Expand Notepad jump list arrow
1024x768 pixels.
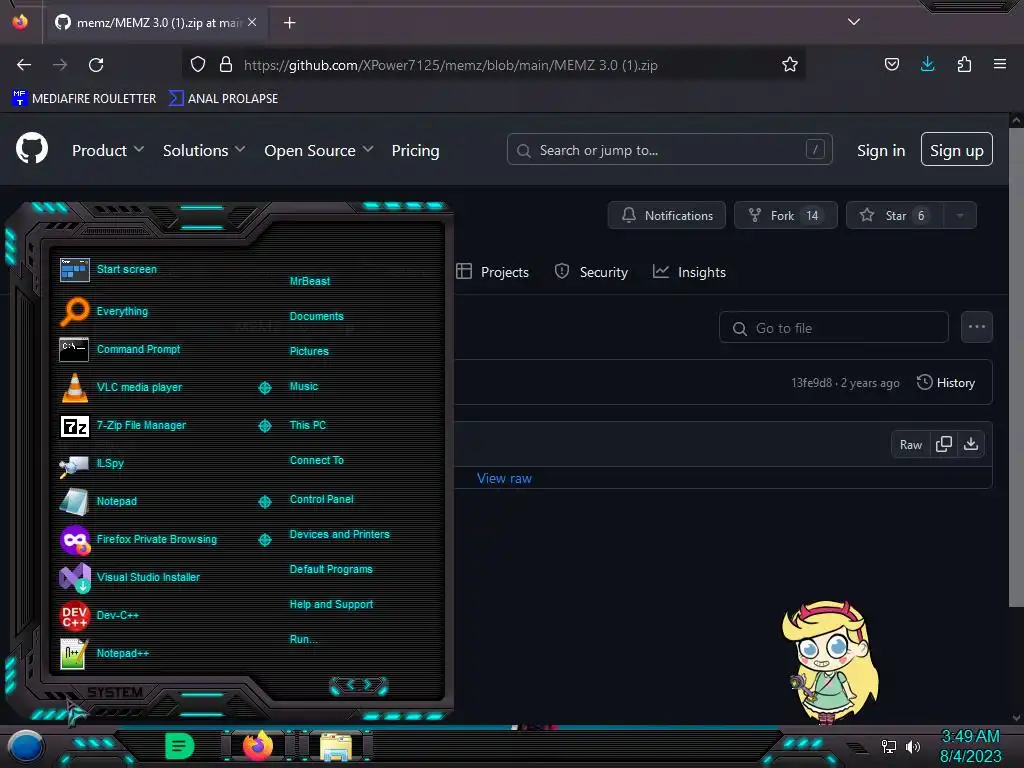(264, 502)
